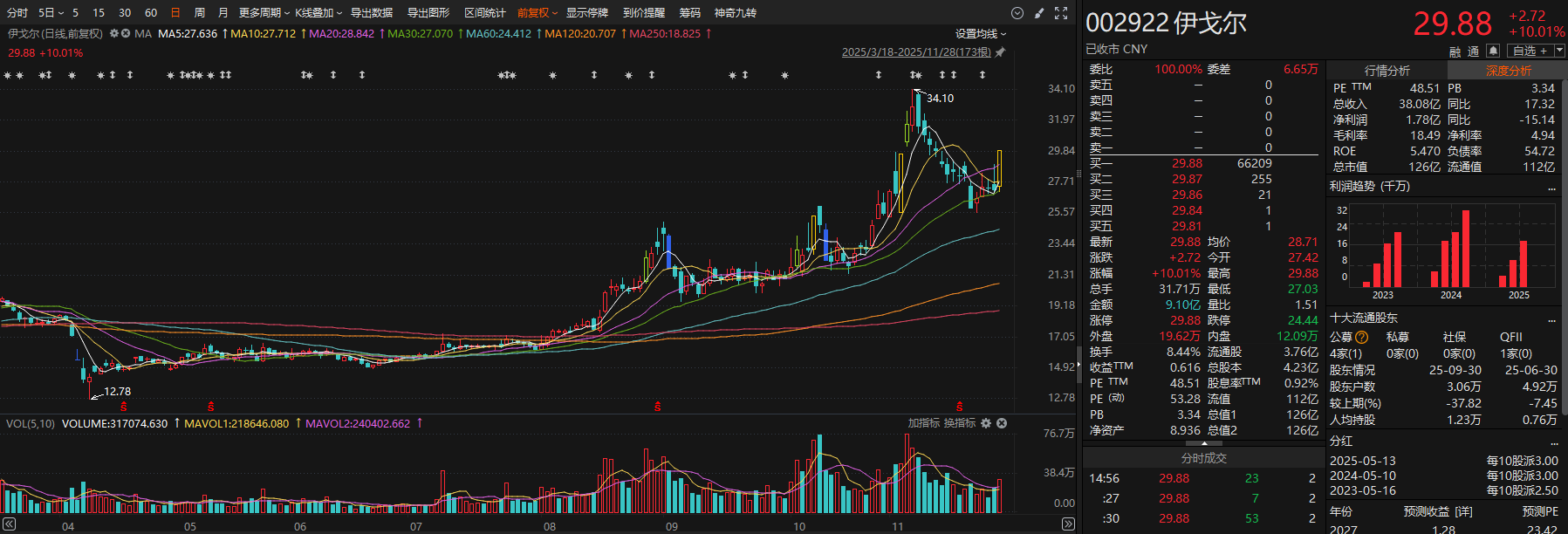Image resolution: width=1568 pixels, height=534 pixels.
Task: Click the price alert bell icon
Action: click(x=1493, y=51)
